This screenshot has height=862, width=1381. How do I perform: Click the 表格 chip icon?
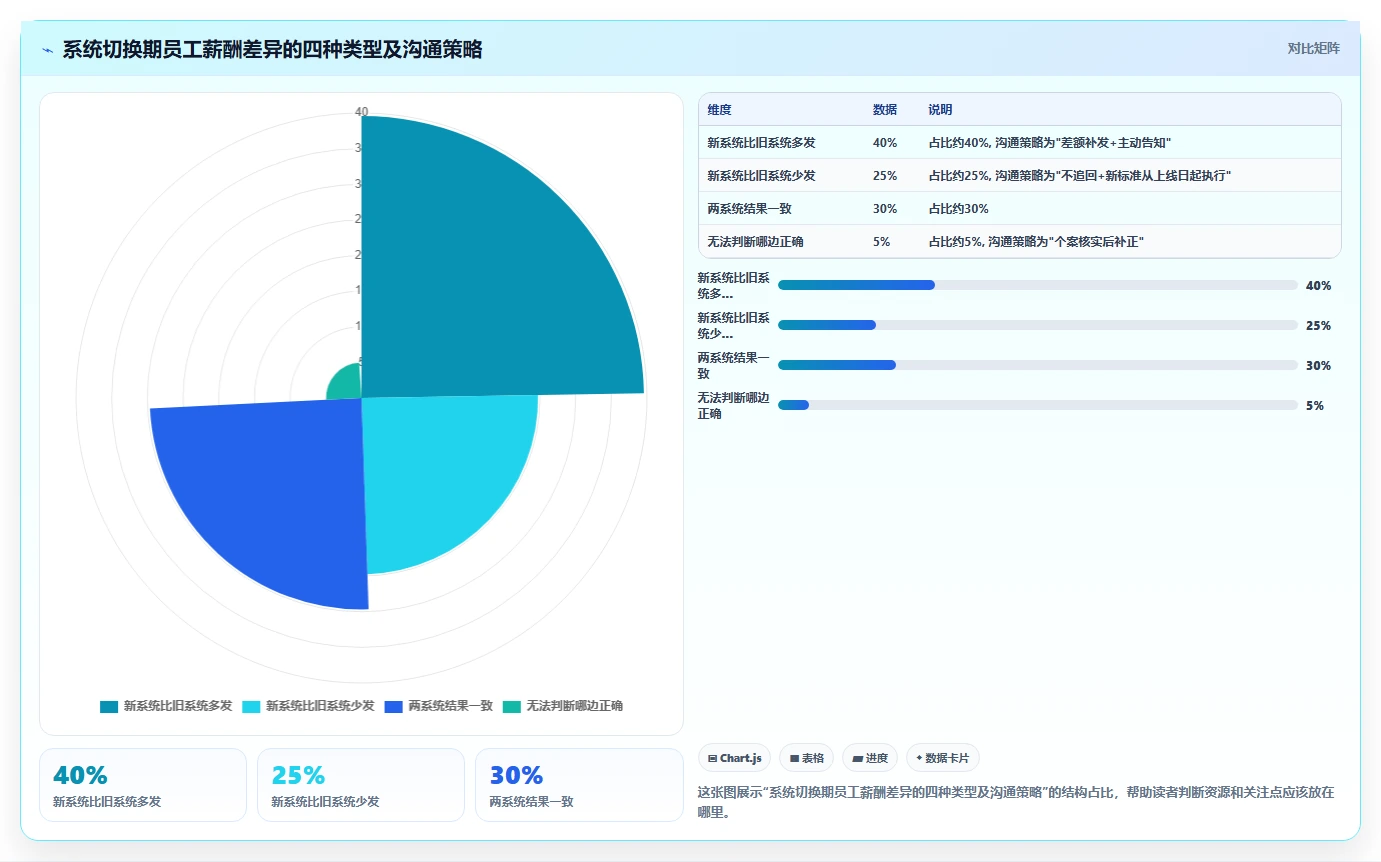[x=794, y=759]
